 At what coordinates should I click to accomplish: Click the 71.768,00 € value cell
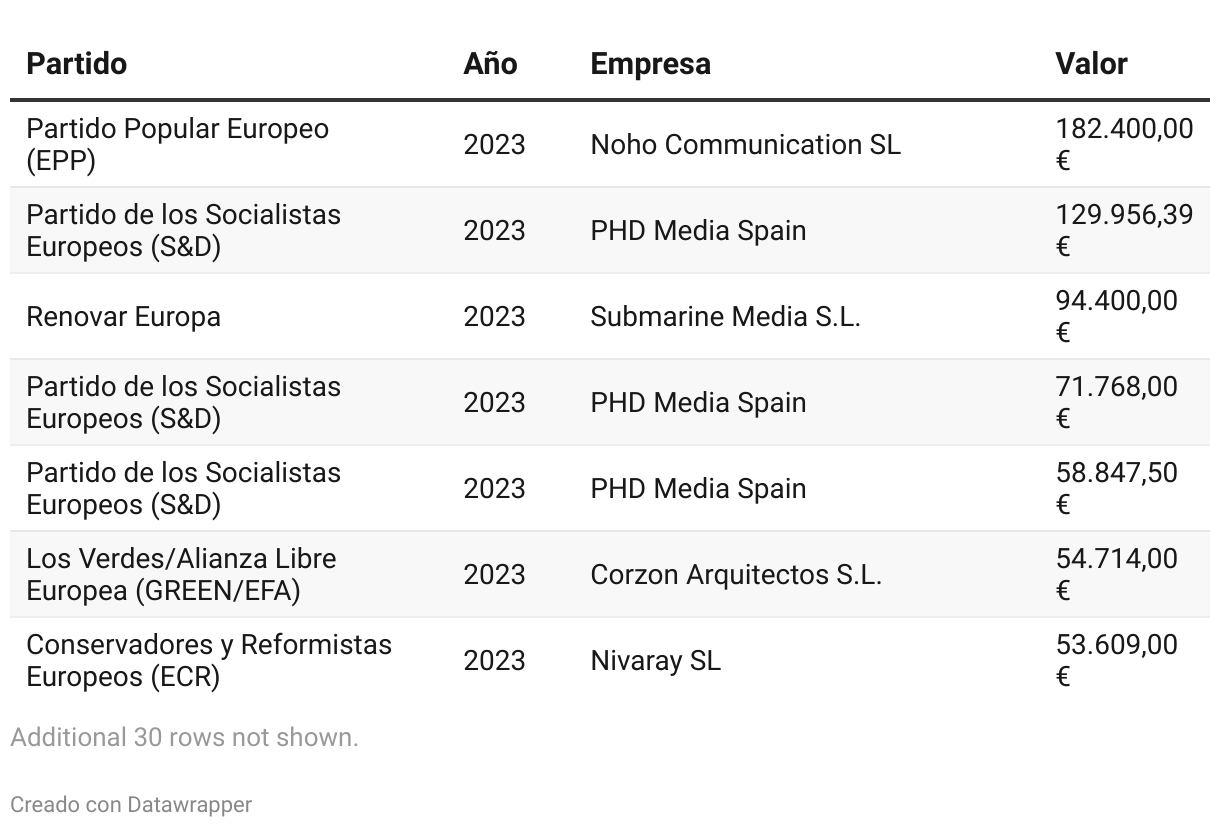(x=1116, y=402)
